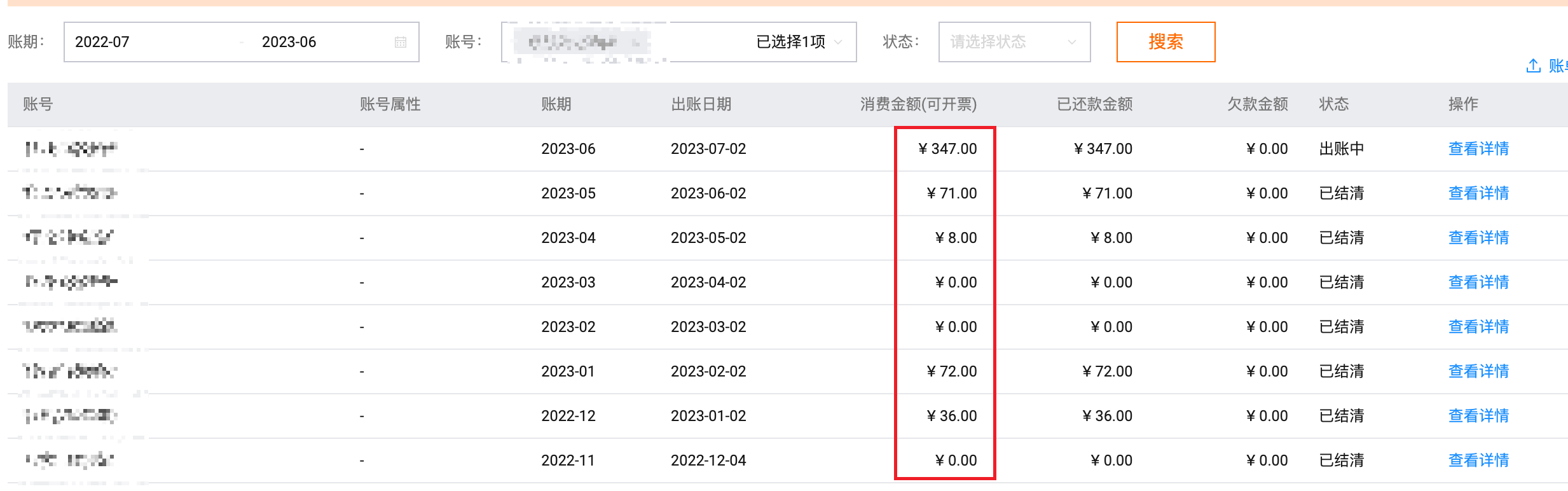Select the 出账中 status cell
This screenshot has width=1568, height=491.
[1342, 149]
